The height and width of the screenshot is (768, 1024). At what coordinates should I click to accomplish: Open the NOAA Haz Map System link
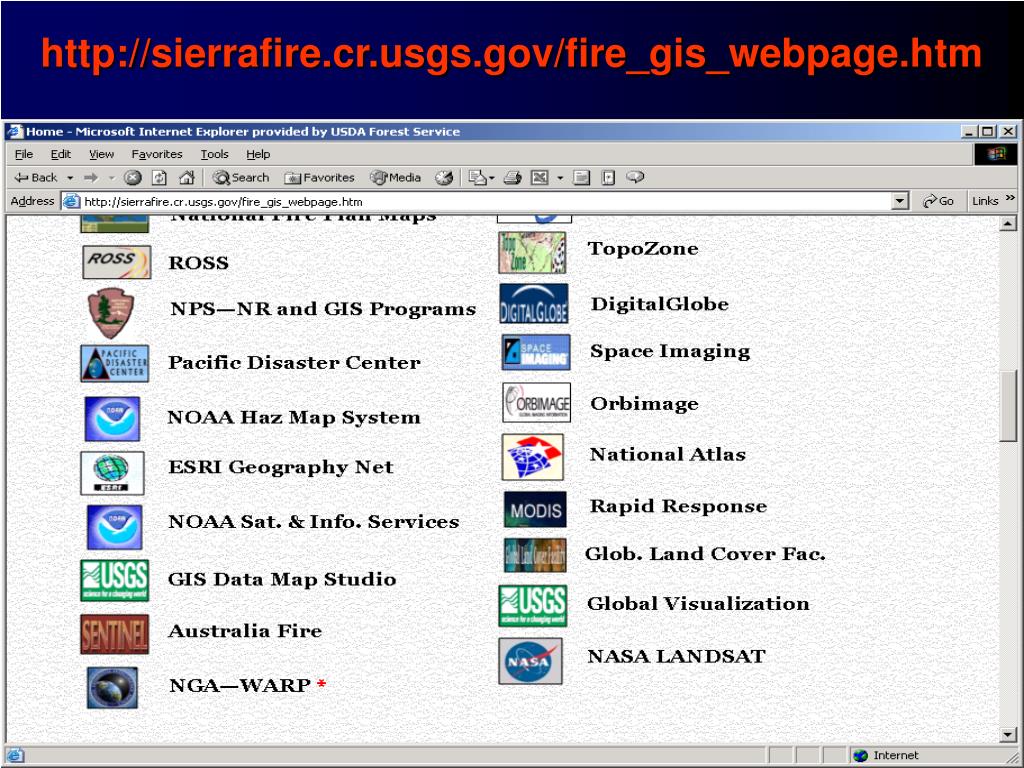[x=294, y=417]
